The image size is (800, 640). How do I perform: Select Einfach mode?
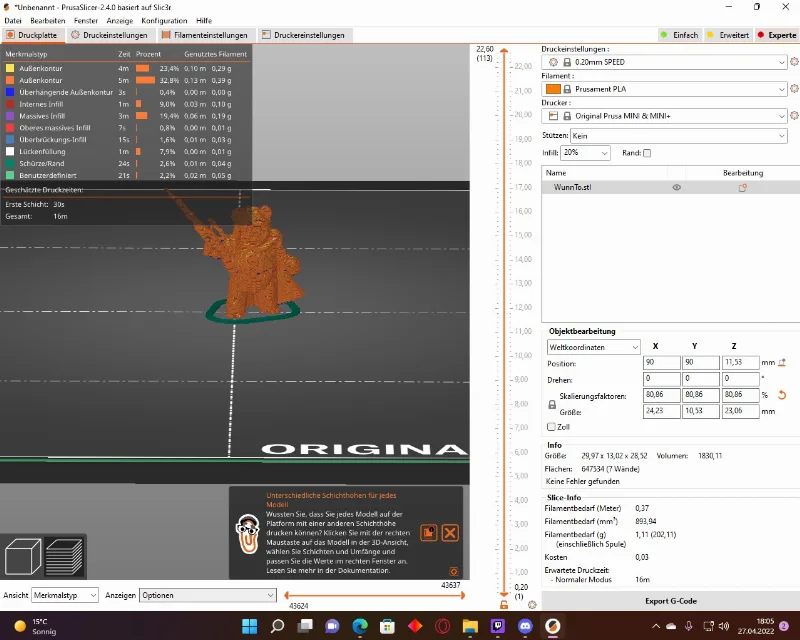coord(679,35)
